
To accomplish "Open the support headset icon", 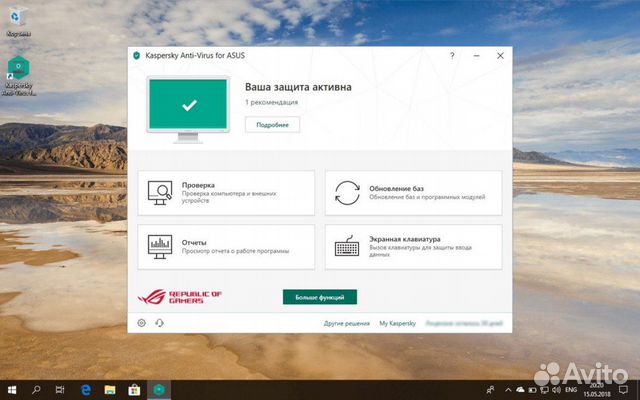I will click(160, 323).
